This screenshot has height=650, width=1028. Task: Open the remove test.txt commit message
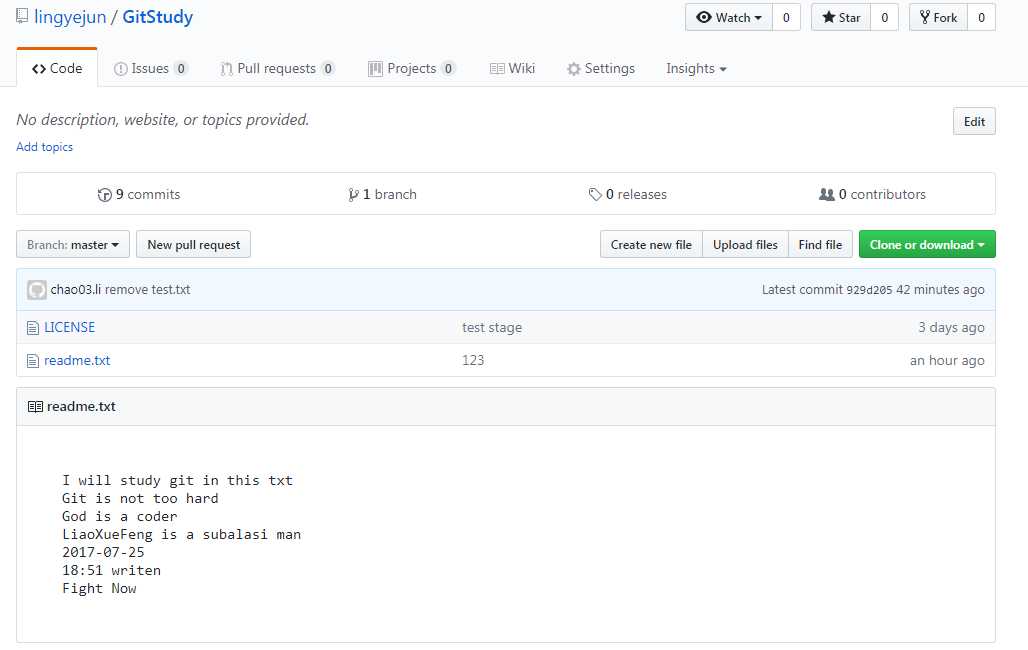pos(148,289)
